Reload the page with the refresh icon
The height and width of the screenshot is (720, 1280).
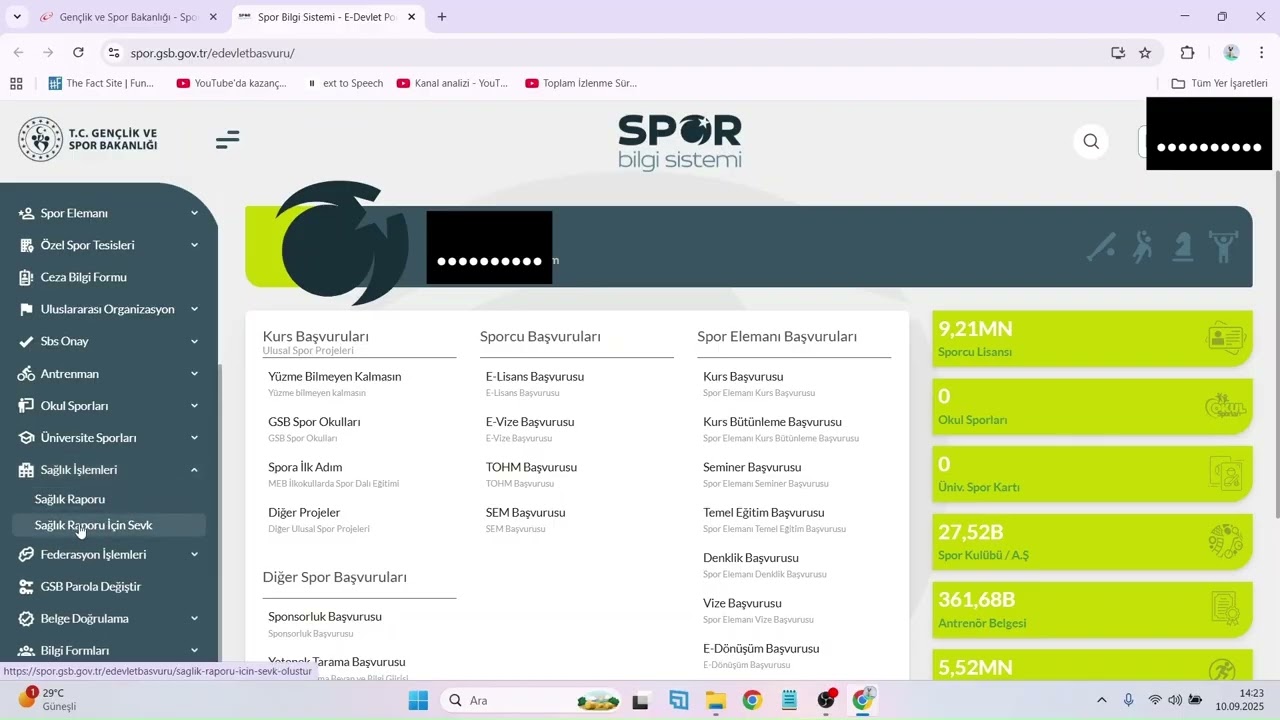pyautogui.click(x=78, y=53)
